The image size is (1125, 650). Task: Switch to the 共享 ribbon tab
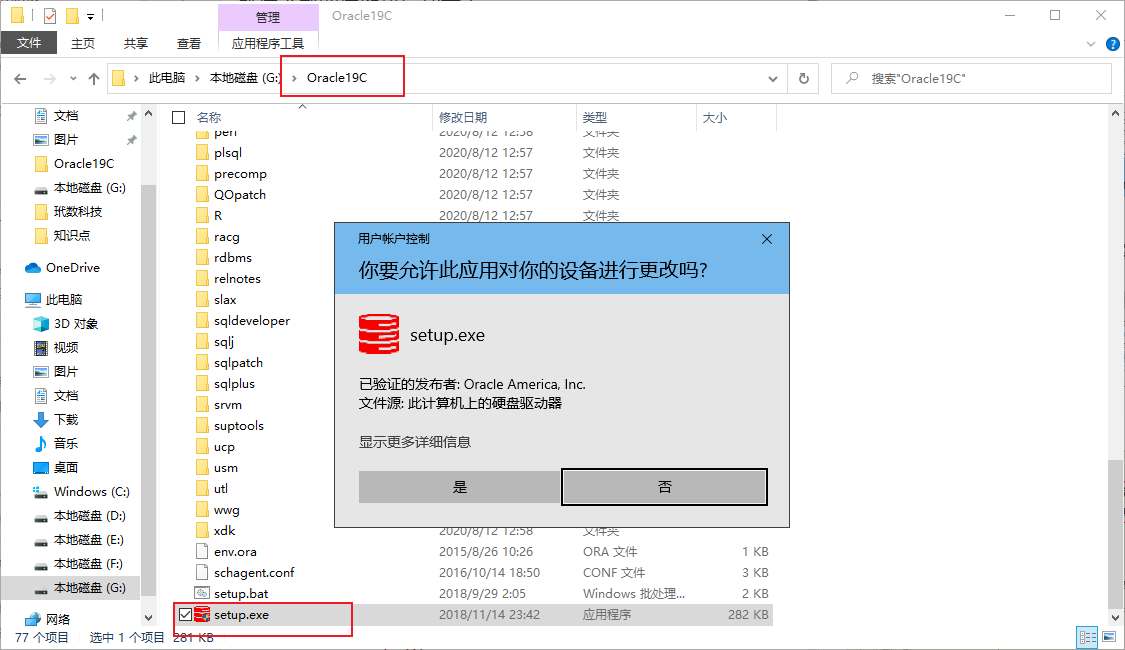pyautogui.click(x=136, y=43)
